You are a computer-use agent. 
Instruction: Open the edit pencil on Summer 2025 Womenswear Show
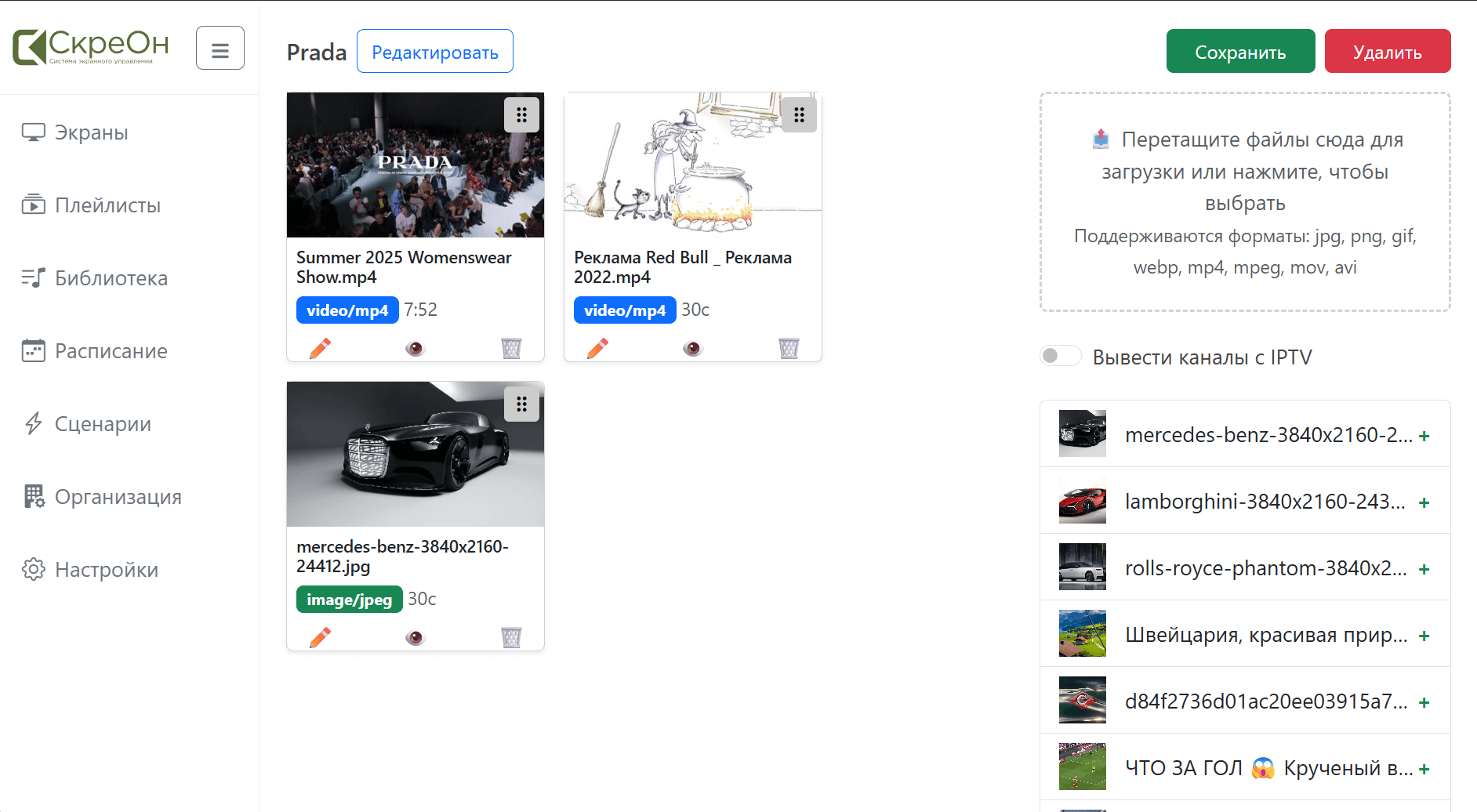320,347
